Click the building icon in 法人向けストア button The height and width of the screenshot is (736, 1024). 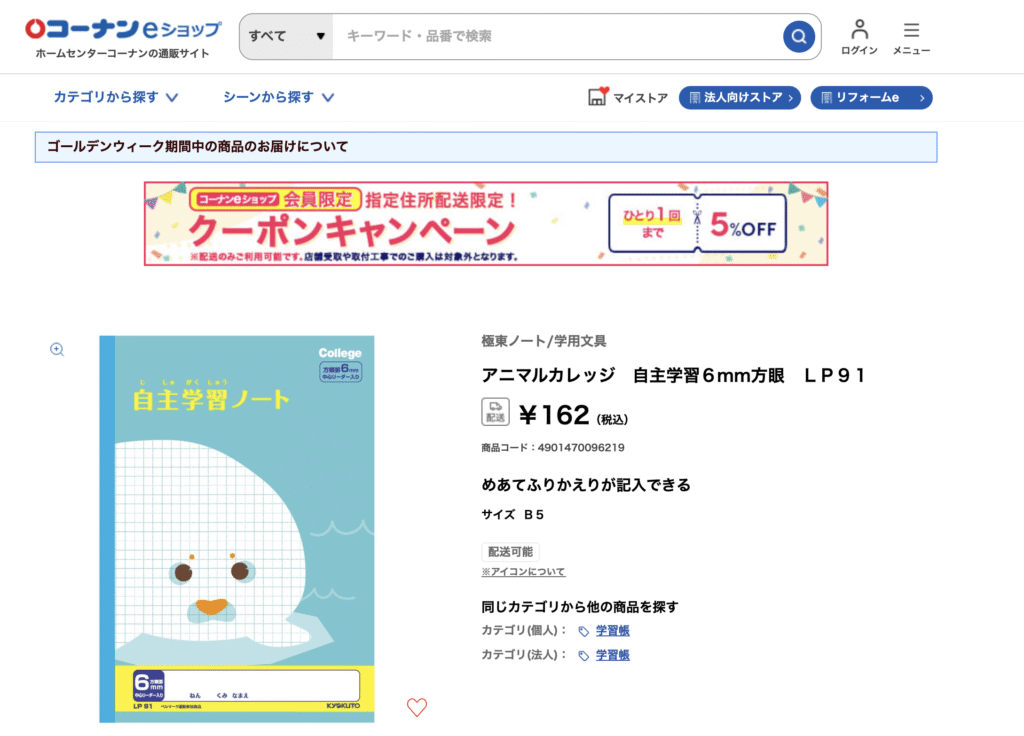tap(694, 98)
